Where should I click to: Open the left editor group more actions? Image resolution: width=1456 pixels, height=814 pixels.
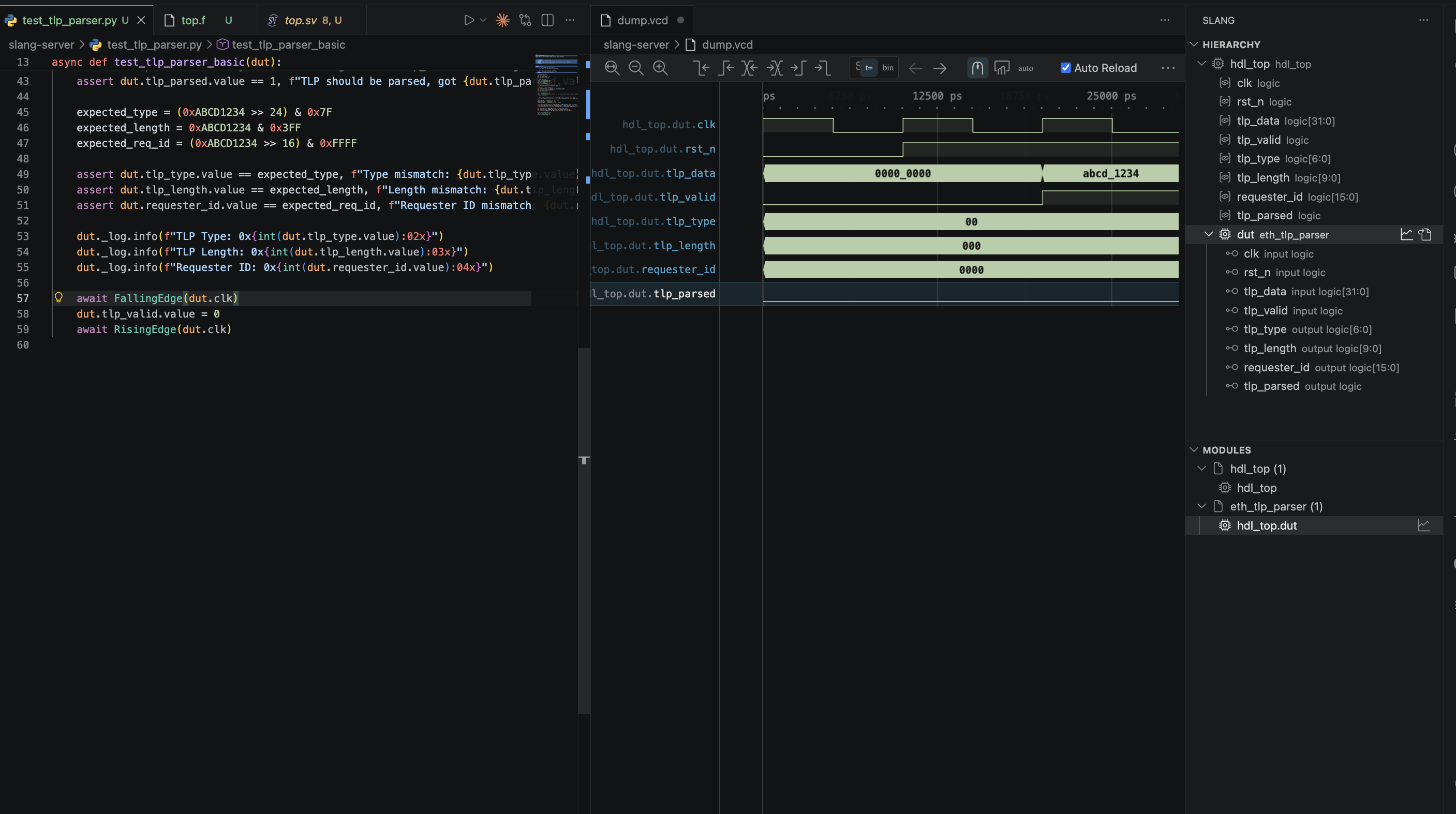(570, 20)
